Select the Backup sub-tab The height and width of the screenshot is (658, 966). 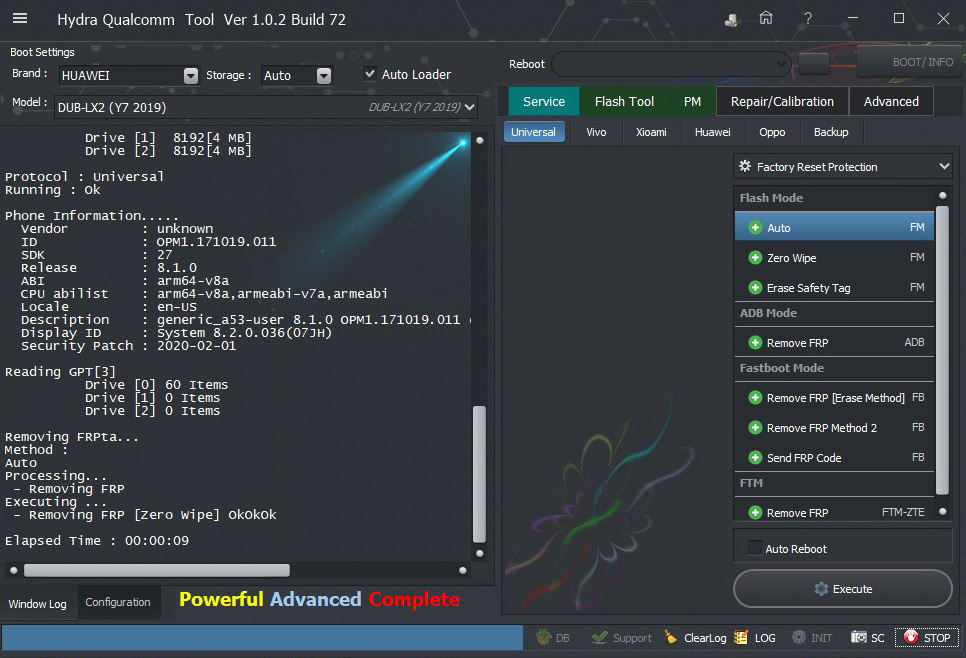click(x=830, y=132)
